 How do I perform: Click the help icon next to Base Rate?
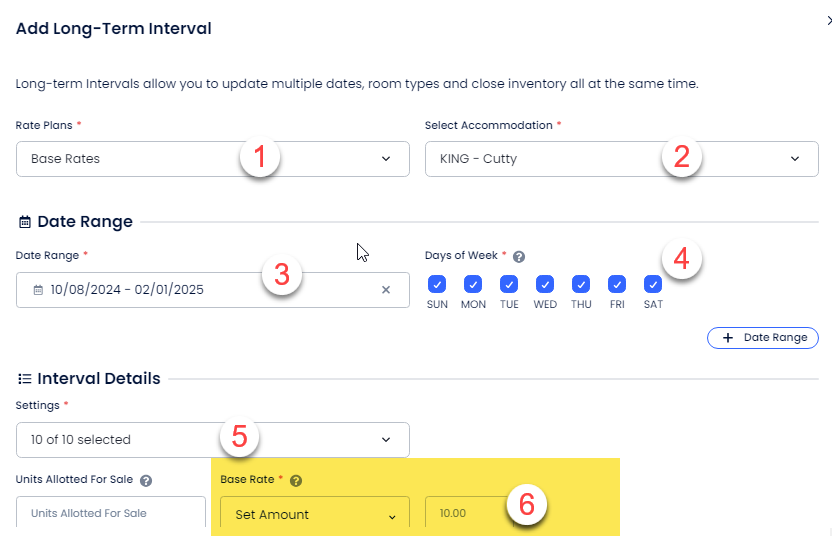click(x=295, y=480)
